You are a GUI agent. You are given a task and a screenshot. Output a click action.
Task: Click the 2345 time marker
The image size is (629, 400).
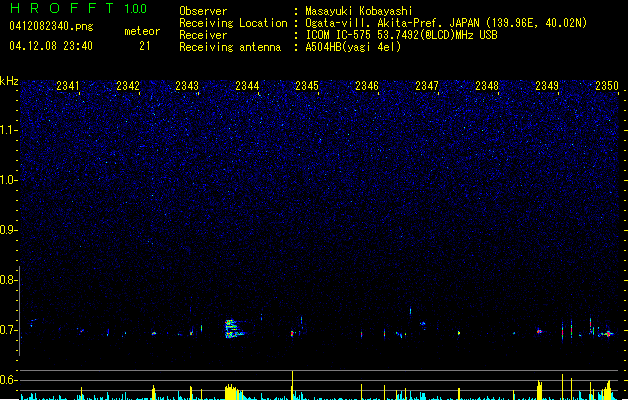[307, 86]
